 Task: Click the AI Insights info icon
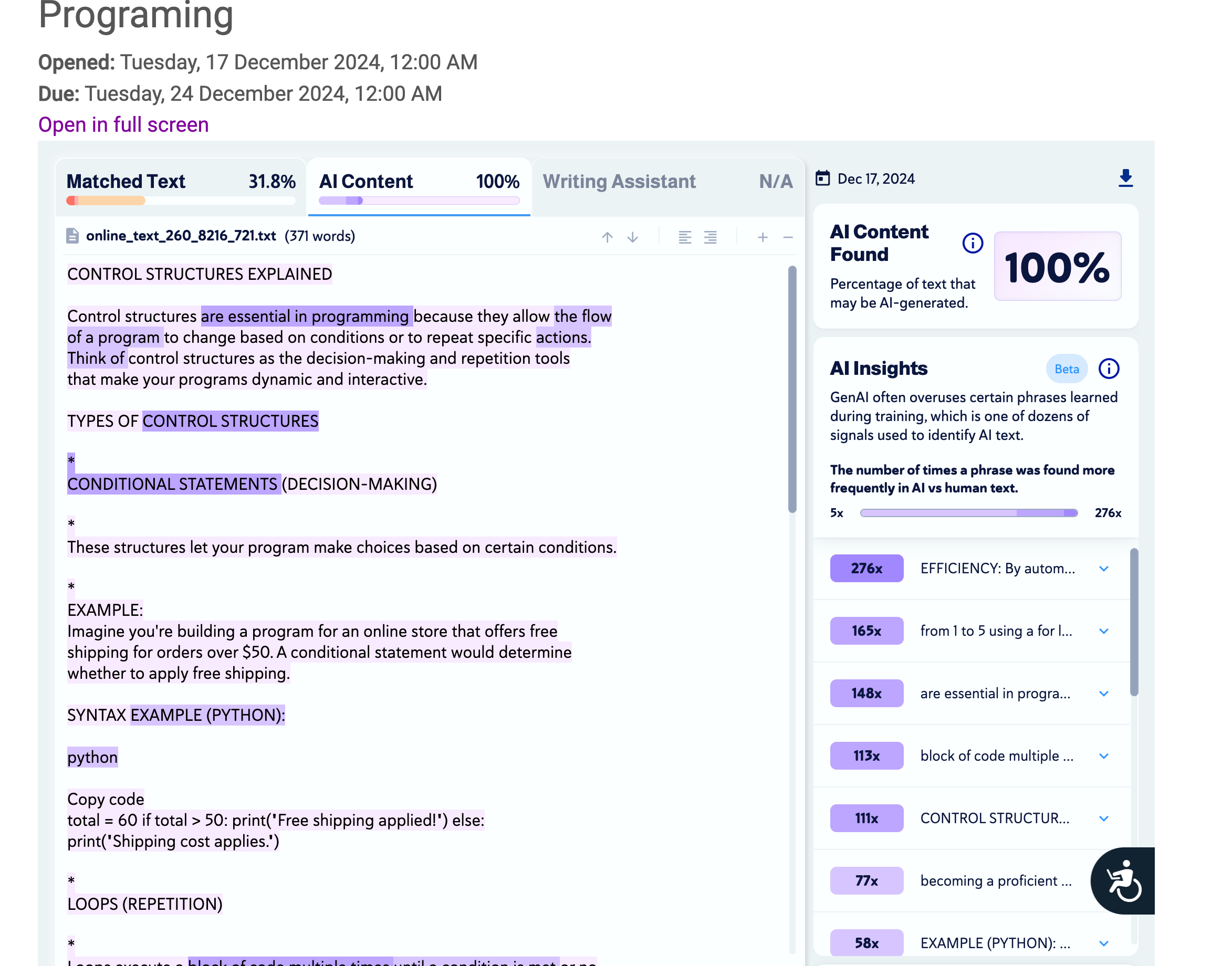point(1108,368)
